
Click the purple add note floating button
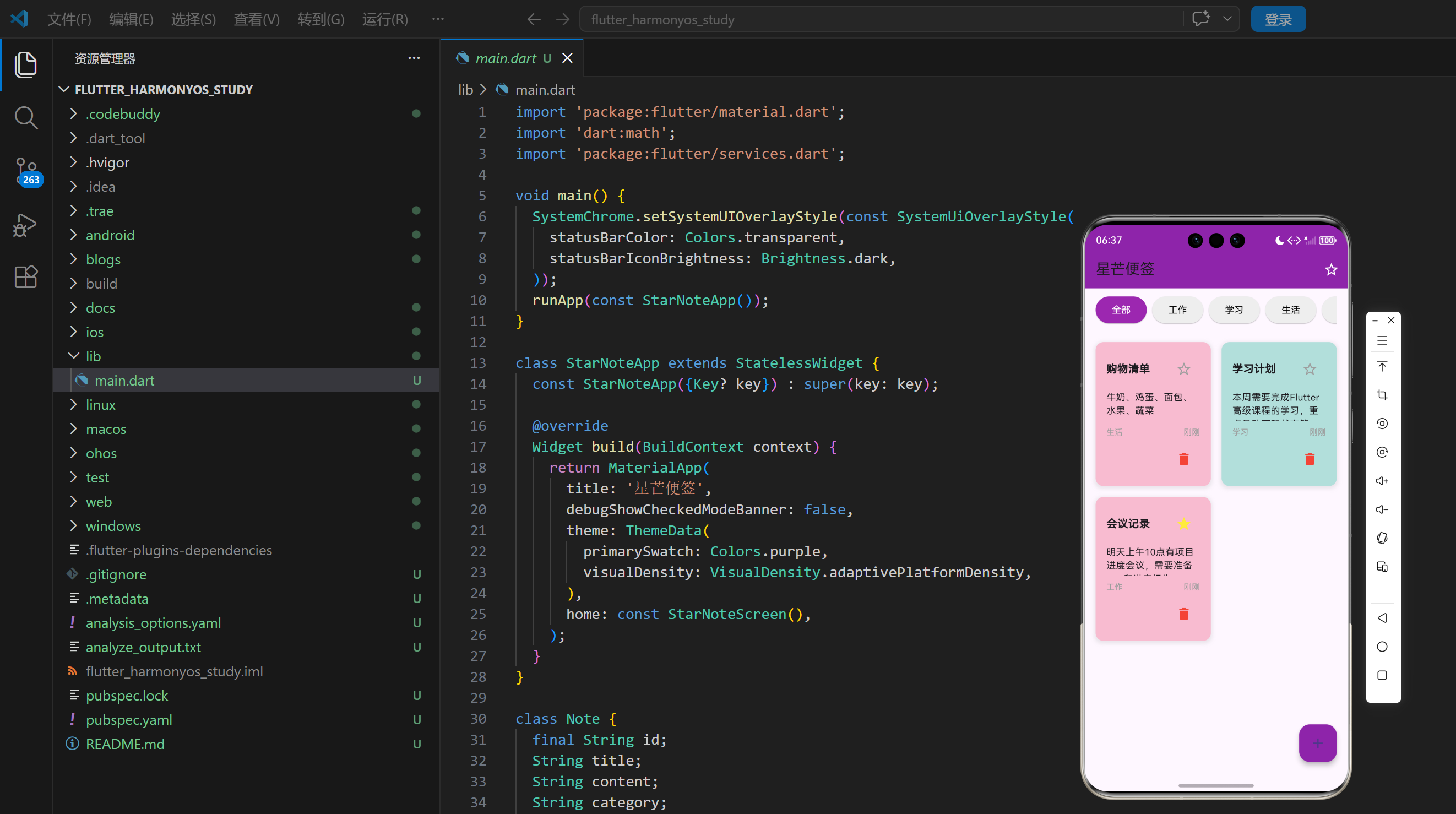(1317, 743)
